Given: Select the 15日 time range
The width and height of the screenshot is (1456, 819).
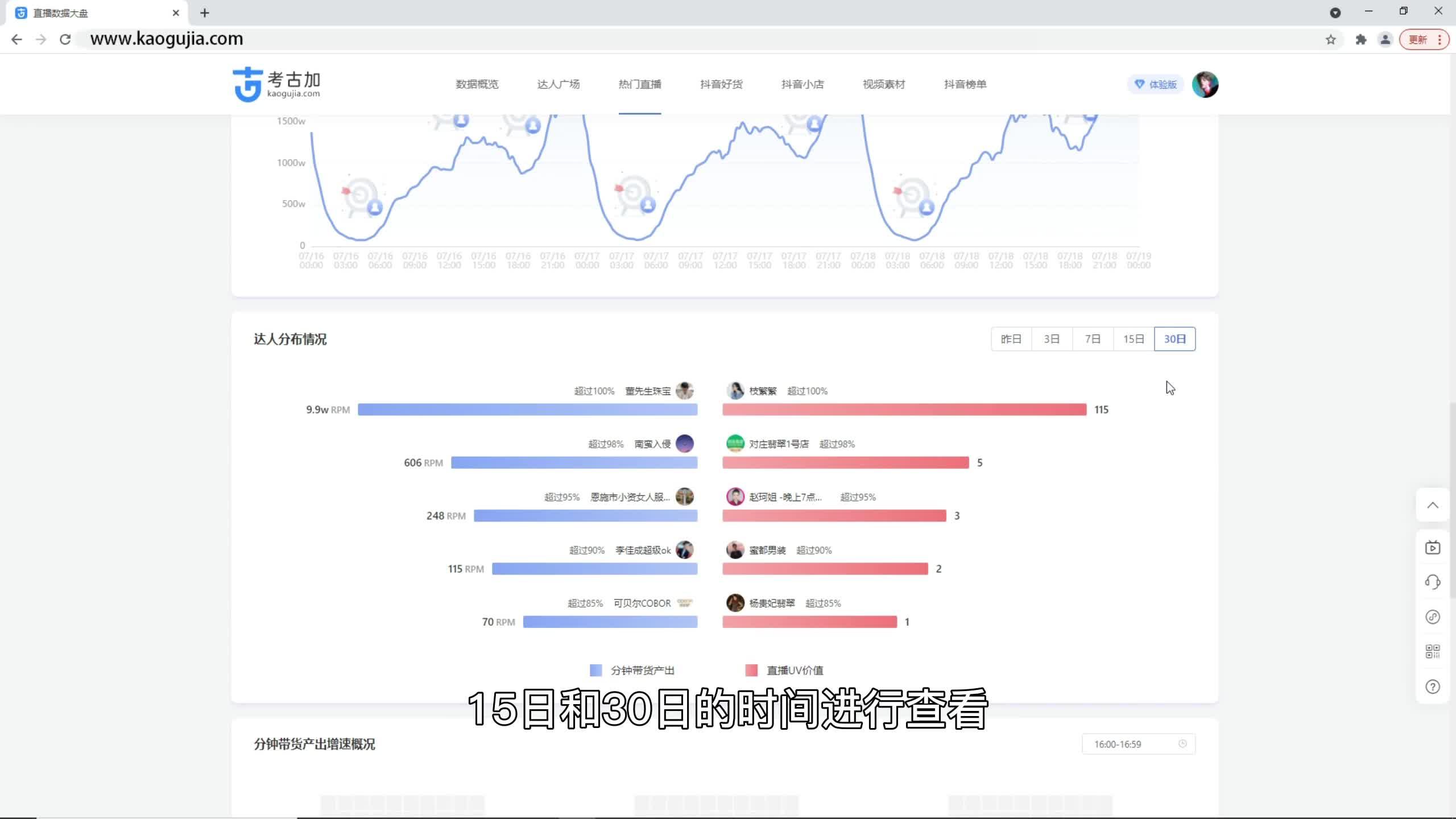Looking at the screenshot, I should pos(1134,339).
